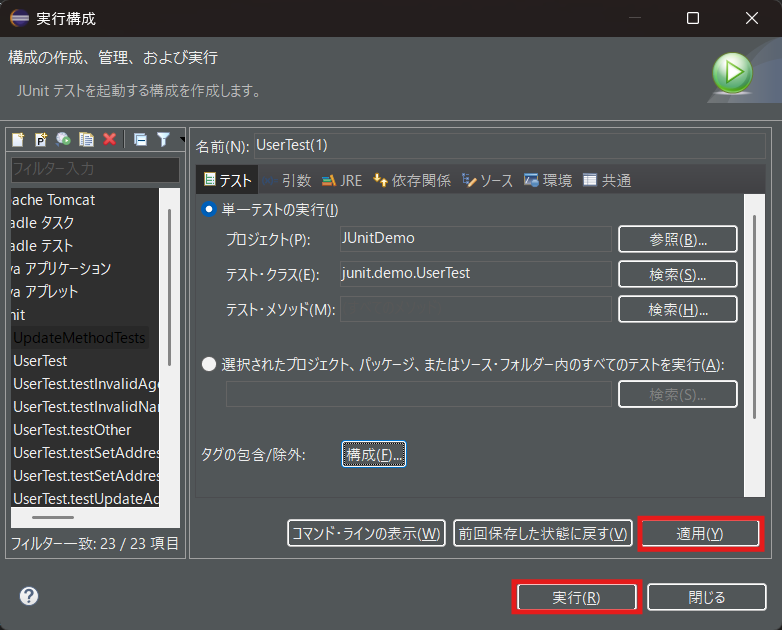Select the Apache Tomcat configuration type
Viewport: 782px width, 630px height.
click(x=53, y=200)
